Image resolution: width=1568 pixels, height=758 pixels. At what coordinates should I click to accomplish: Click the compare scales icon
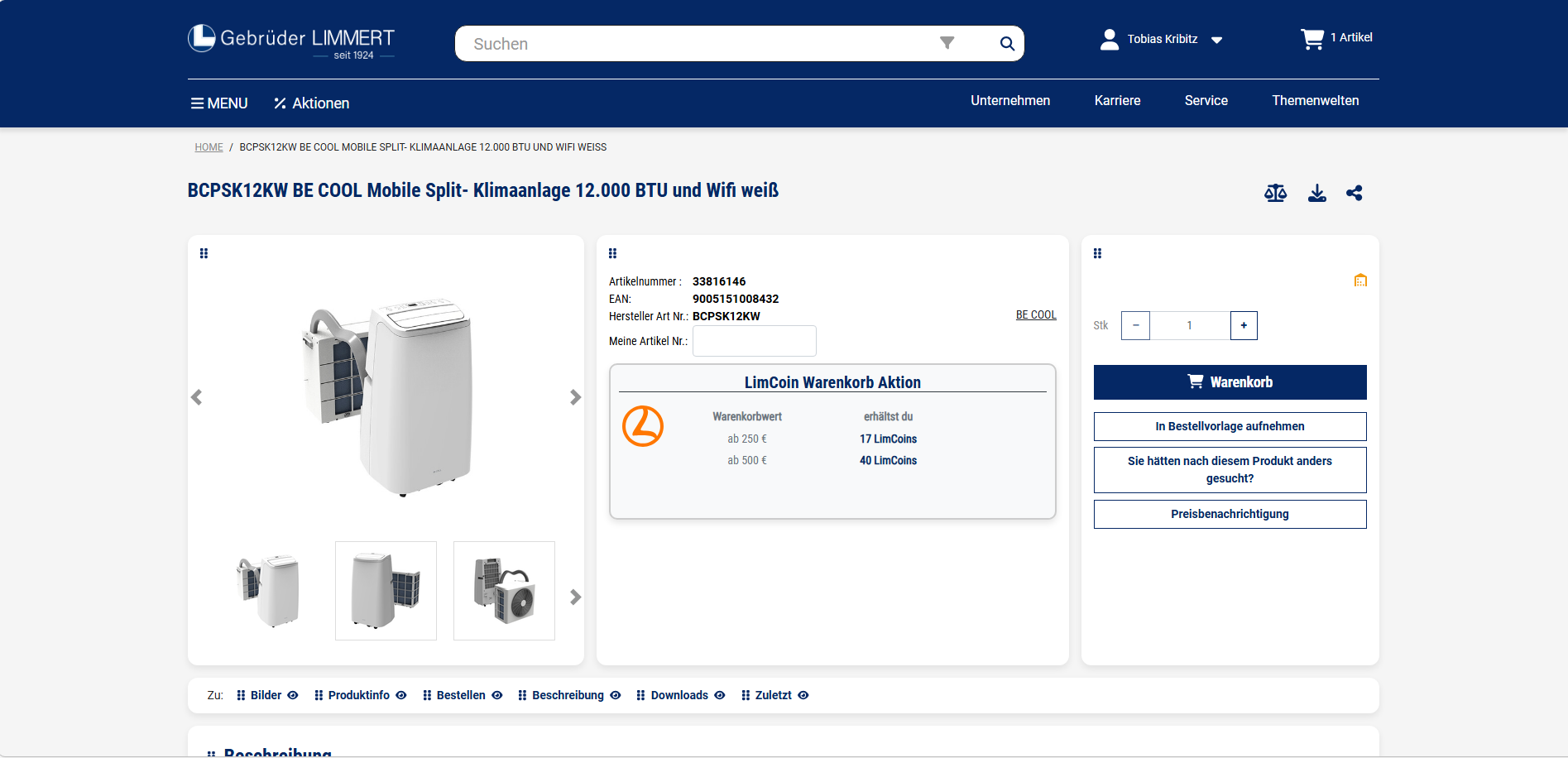(x=1275, y=193)
